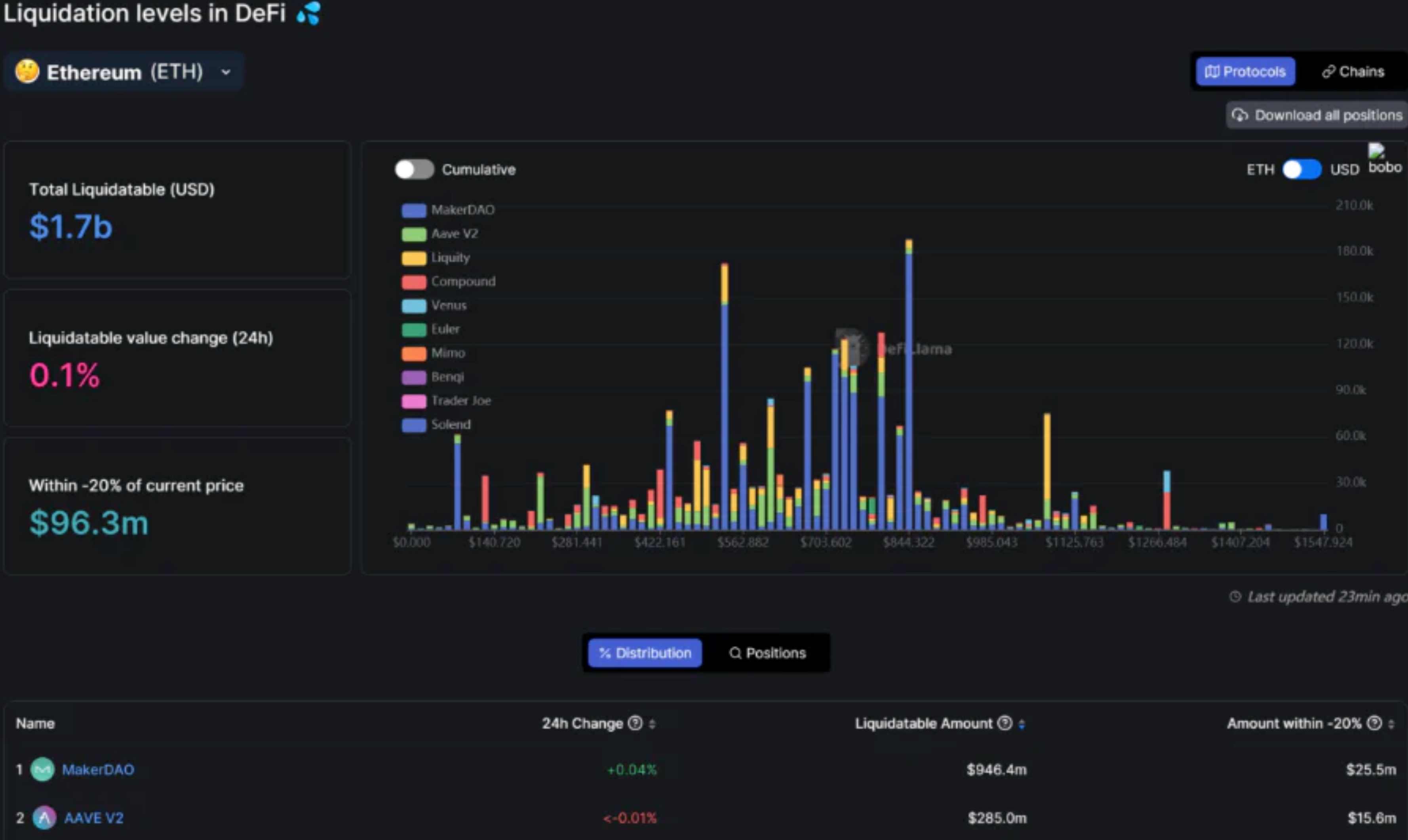Switch to the Chains tab
Screen dimensions: 1408x840
pyautogui.click(x=1353, y=72)
